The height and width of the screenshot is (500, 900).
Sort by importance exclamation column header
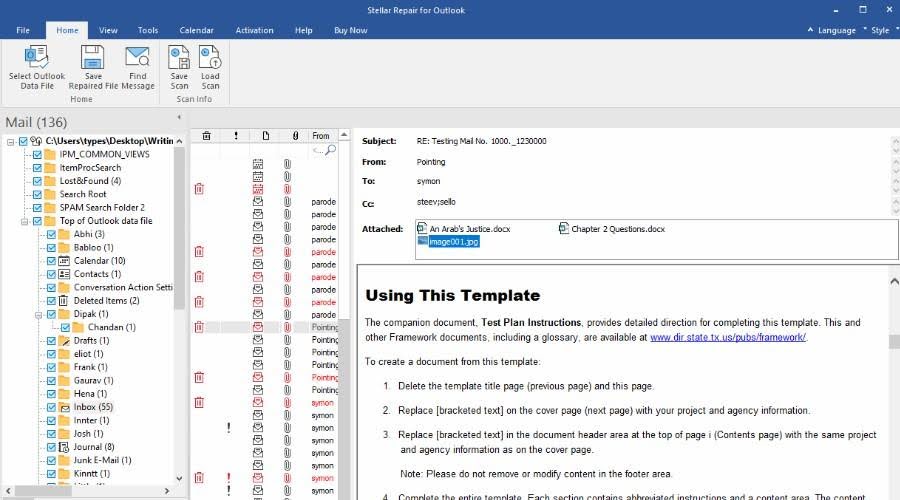(x=236, y=135)
